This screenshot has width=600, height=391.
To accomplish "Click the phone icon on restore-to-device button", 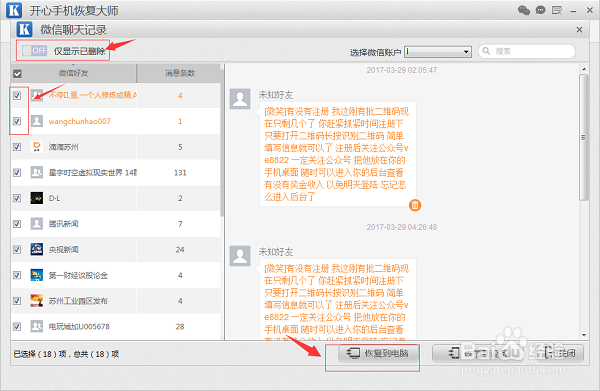I will tap(454, 353).
